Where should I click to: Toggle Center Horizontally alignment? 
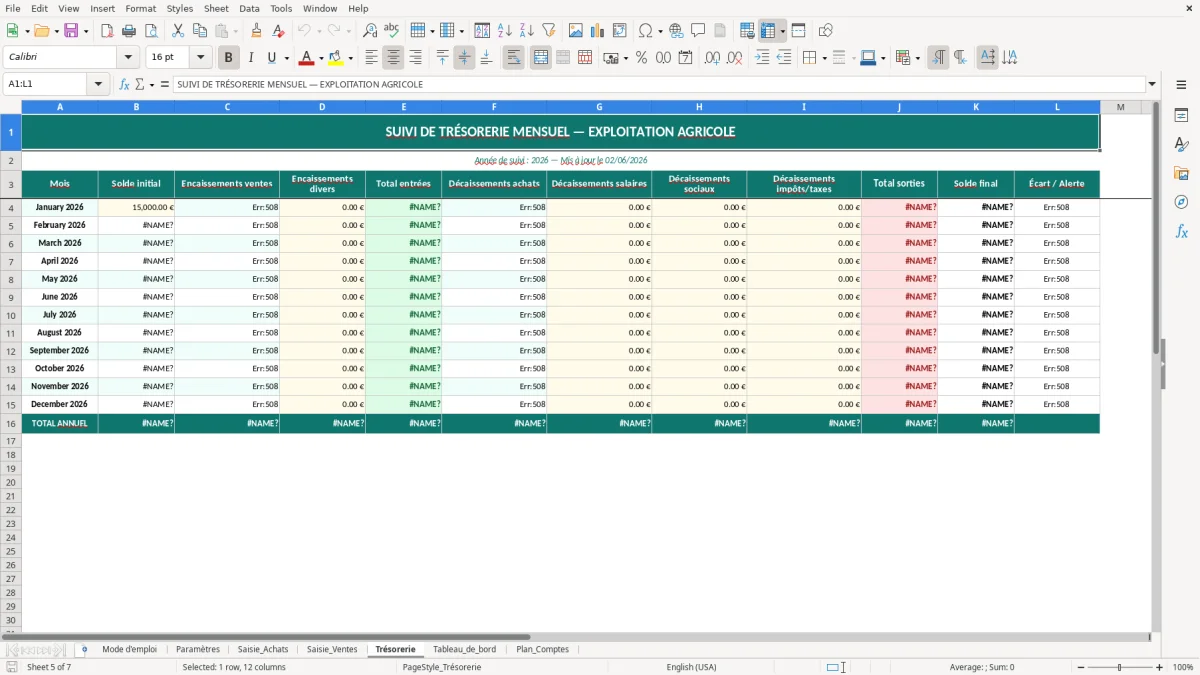click(393, 58)
